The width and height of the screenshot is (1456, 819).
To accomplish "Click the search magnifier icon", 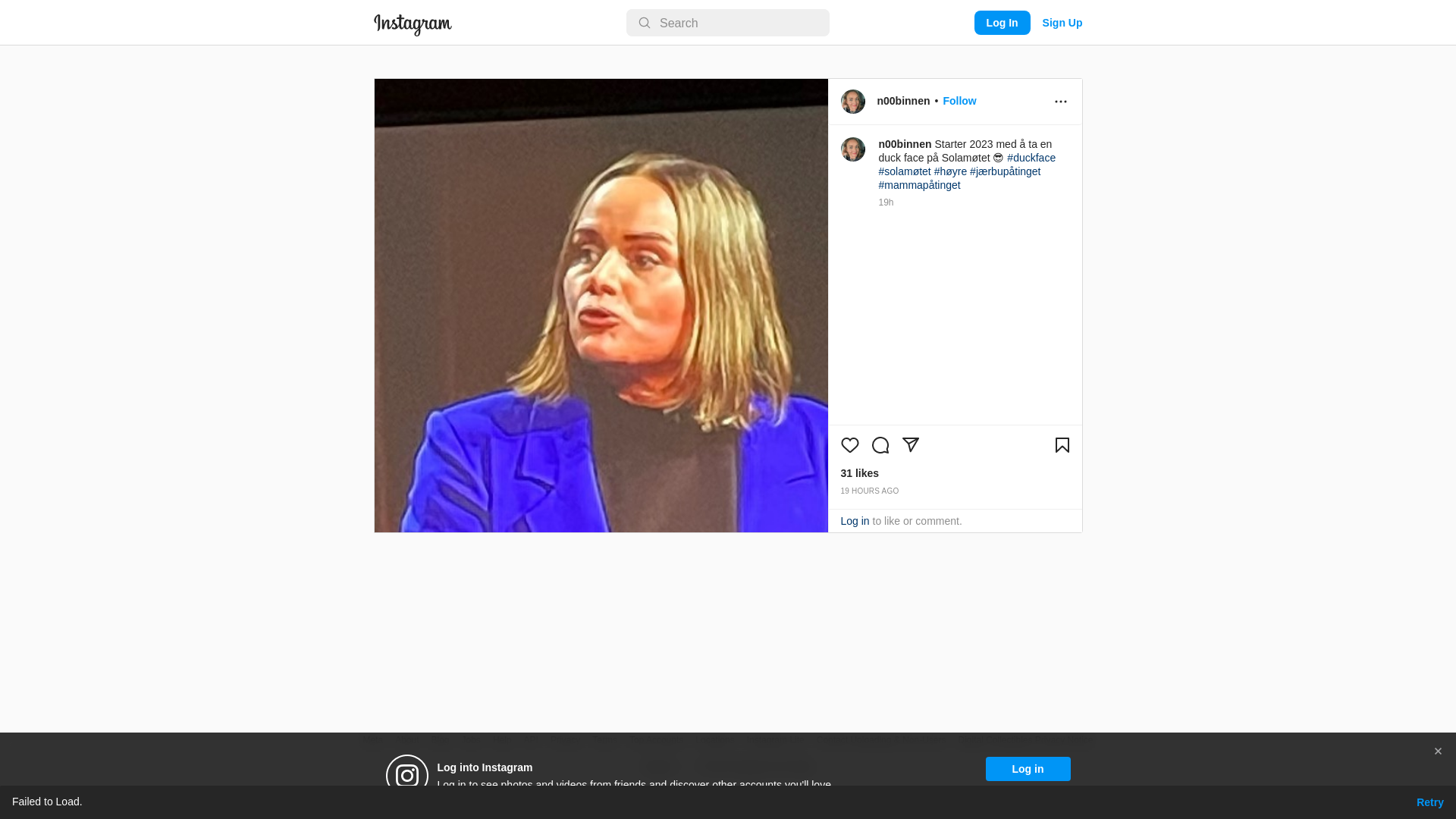I will 644,23.
